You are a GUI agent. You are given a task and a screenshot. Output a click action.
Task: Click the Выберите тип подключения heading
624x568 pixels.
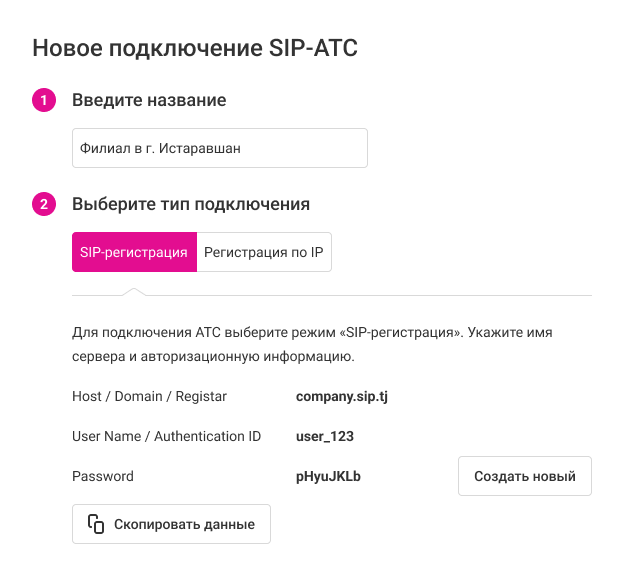coord(191,204)
